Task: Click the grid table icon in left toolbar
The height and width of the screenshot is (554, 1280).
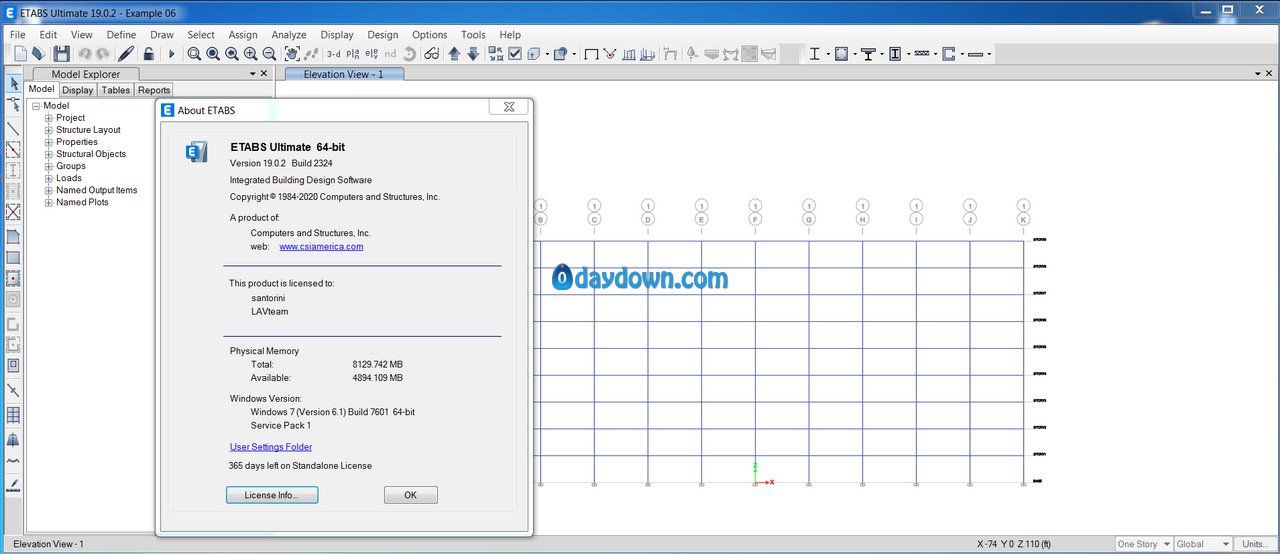Action: pyautogui.click(x=13, y=415)
